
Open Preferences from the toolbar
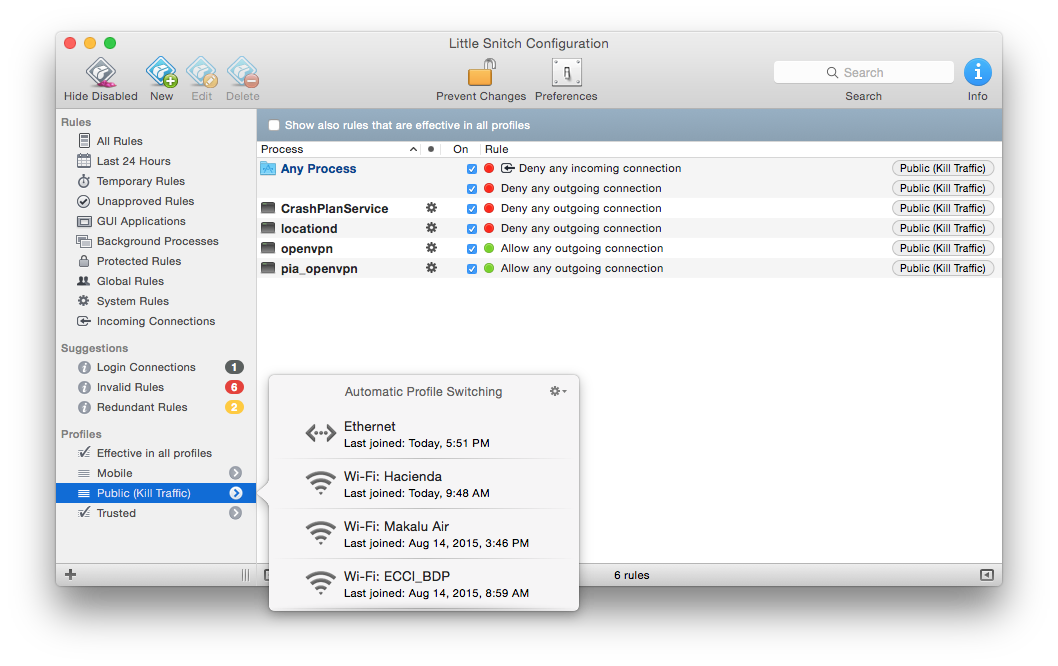[566, 73]
